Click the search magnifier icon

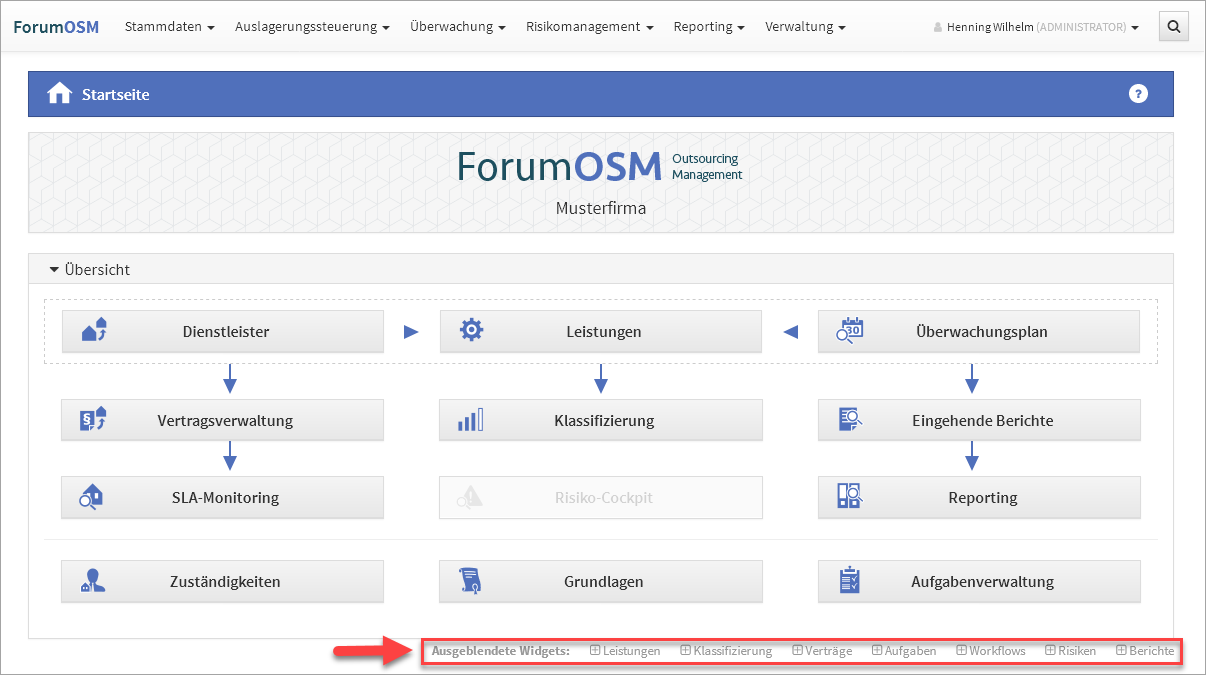1173,27
